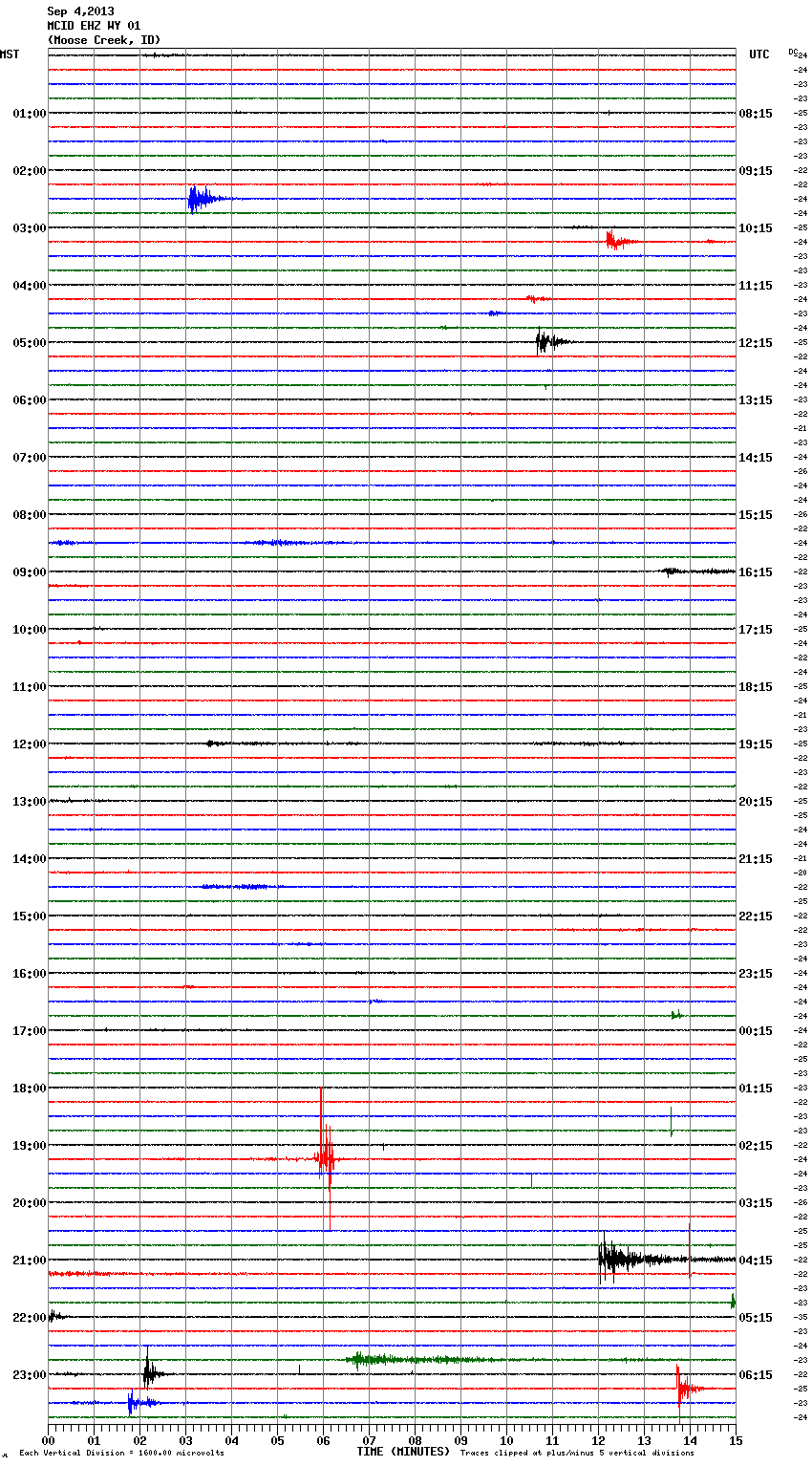This screenshot has height=1466, width=812.
Task: Click the "19:15" UTC time label
Action: [756, 744]
